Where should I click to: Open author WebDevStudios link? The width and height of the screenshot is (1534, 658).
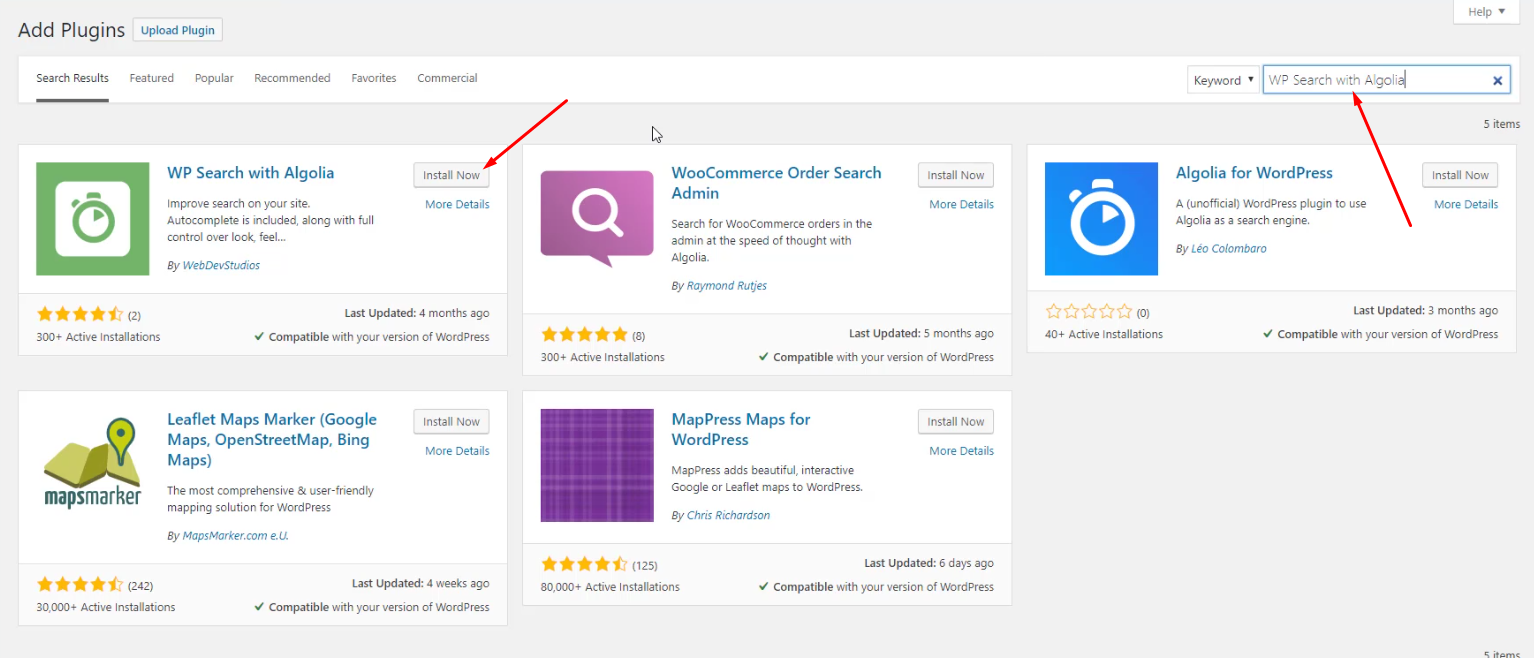pyautogui.click(x=221, y=266)
